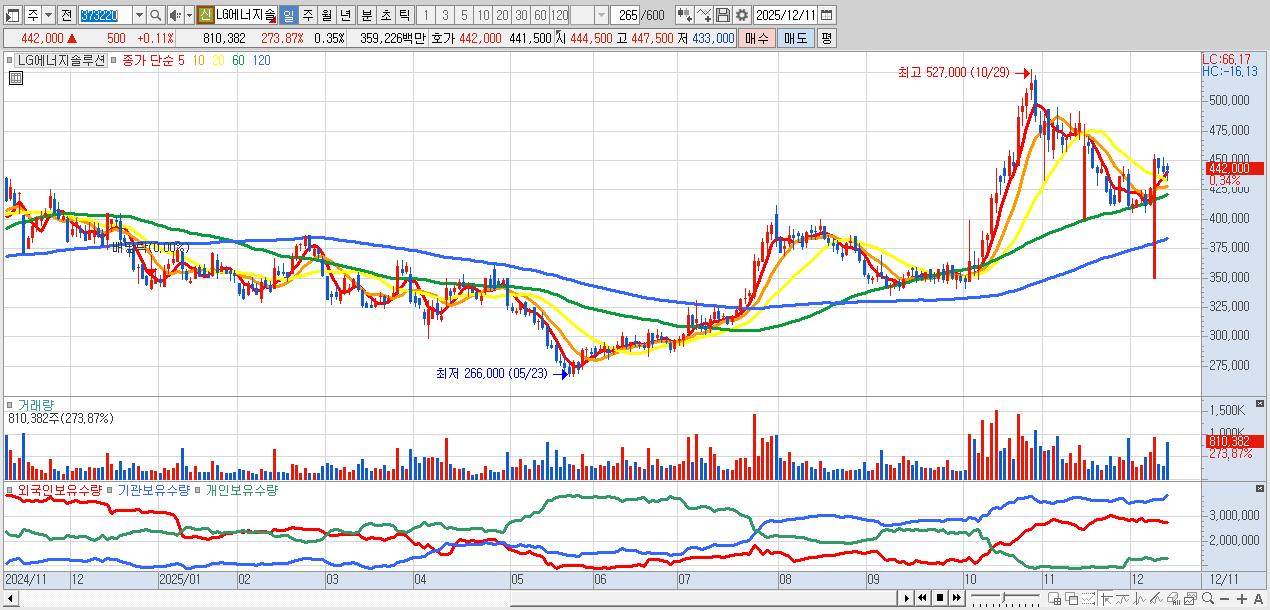
Task: Click the crosshair cursor tool icon
Action: coord(1107,599)
